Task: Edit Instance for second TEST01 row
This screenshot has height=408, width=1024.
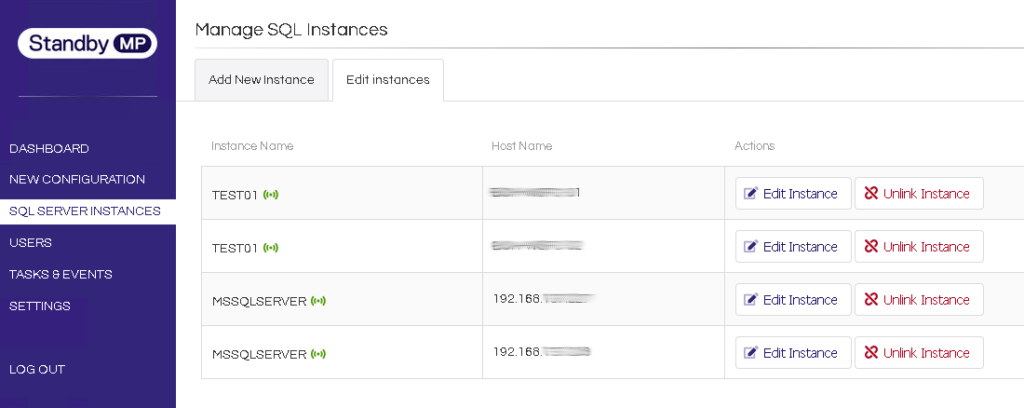Action: (x=793, y=247)
